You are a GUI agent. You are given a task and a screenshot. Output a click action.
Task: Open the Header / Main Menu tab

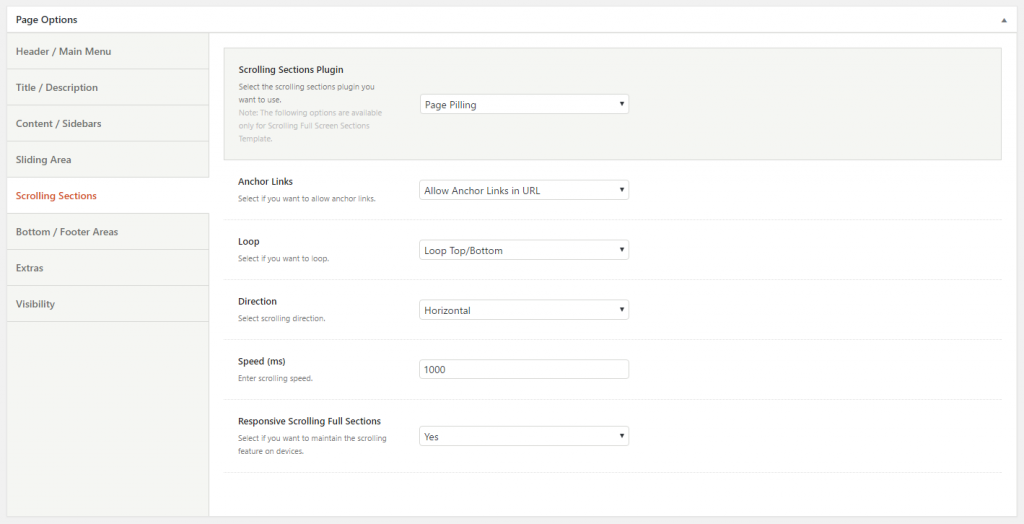coord(64,52)
